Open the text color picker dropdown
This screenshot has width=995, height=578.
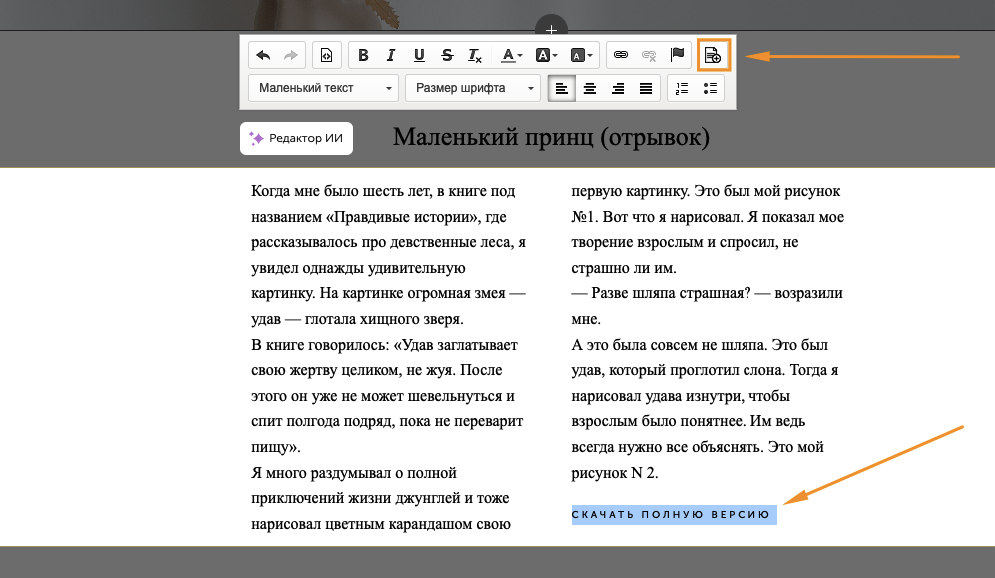(x=511, y=55)
